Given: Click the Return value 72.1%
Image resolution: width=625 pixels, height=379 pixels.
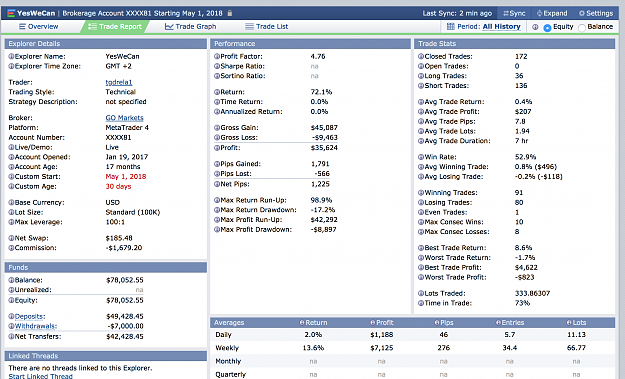Looking at the screenshot, I should point(321,92).
